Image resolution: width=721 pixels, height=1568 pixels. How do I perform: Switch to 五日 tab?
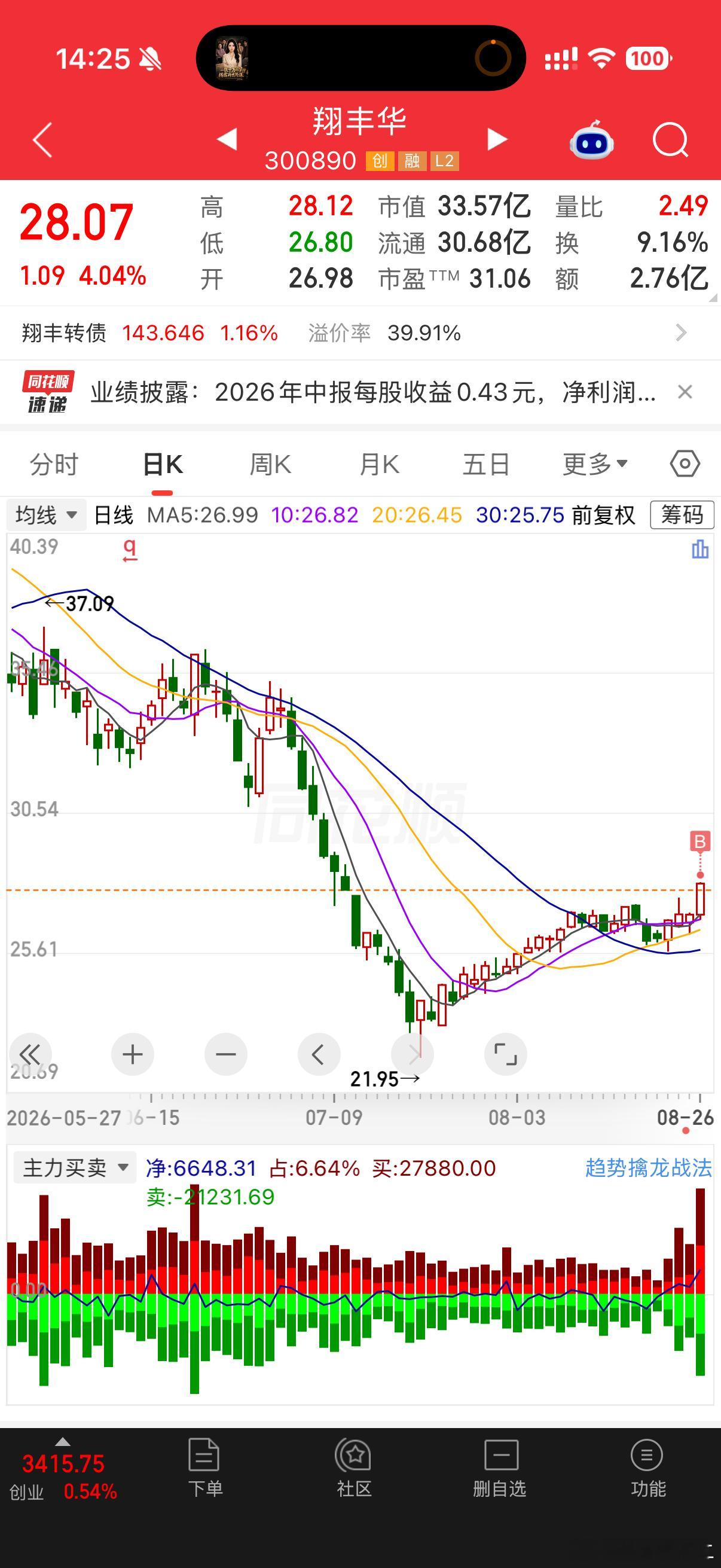pyautogui.click(x=485, y=465)
